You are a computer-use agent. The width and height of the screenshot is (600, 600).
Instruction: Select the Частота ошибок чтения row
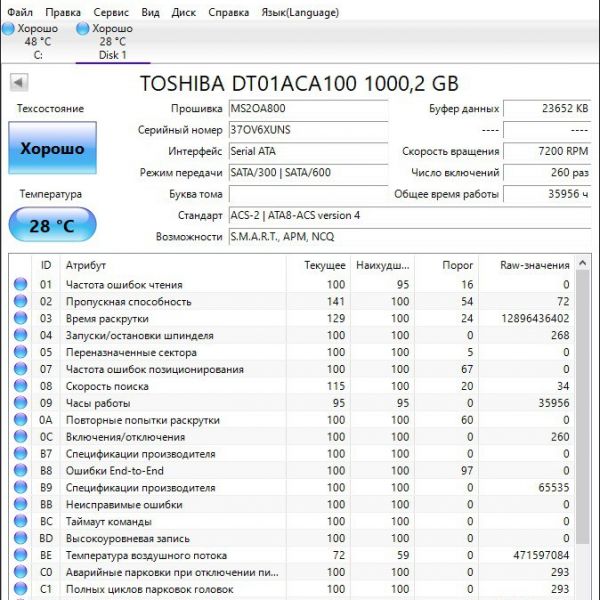[x=291, y=284]
